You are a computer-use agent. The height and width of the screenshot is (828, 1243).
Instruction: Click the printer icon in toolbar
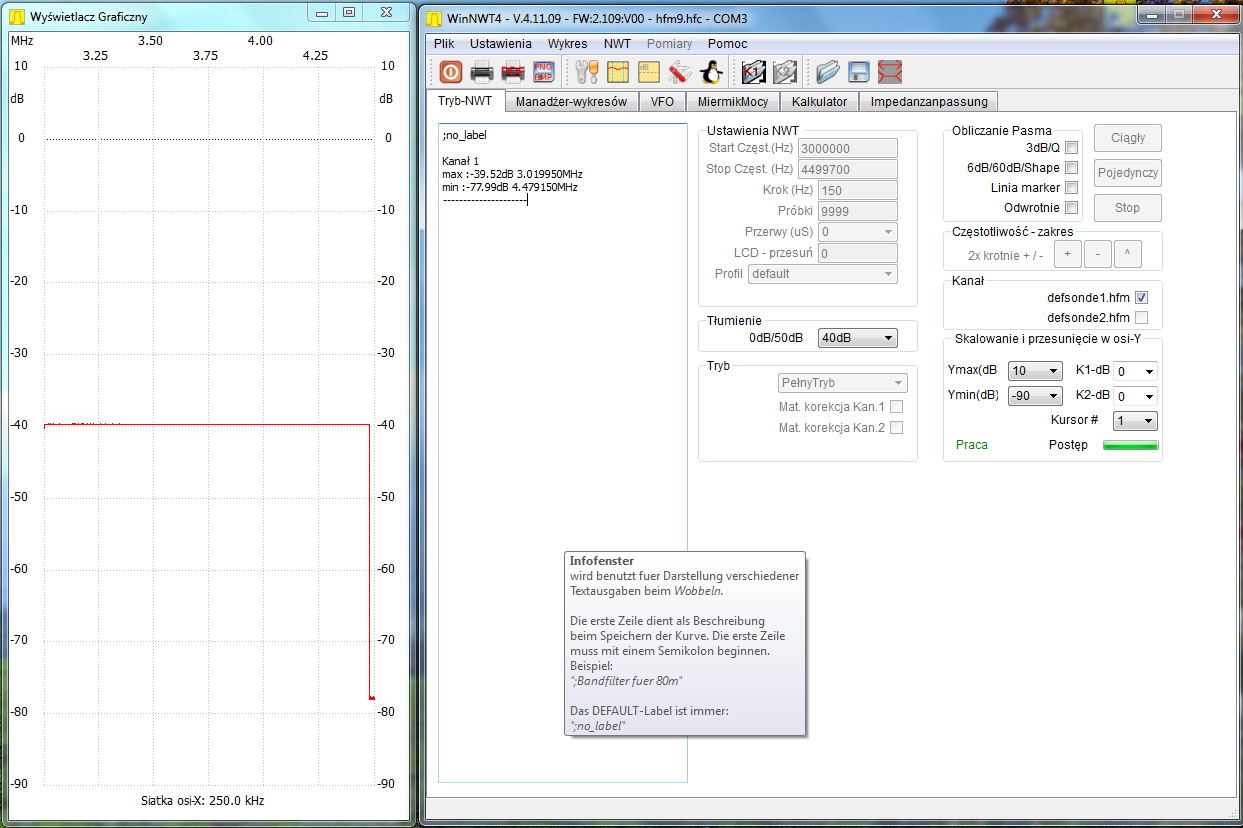click(x=482, y=72)
